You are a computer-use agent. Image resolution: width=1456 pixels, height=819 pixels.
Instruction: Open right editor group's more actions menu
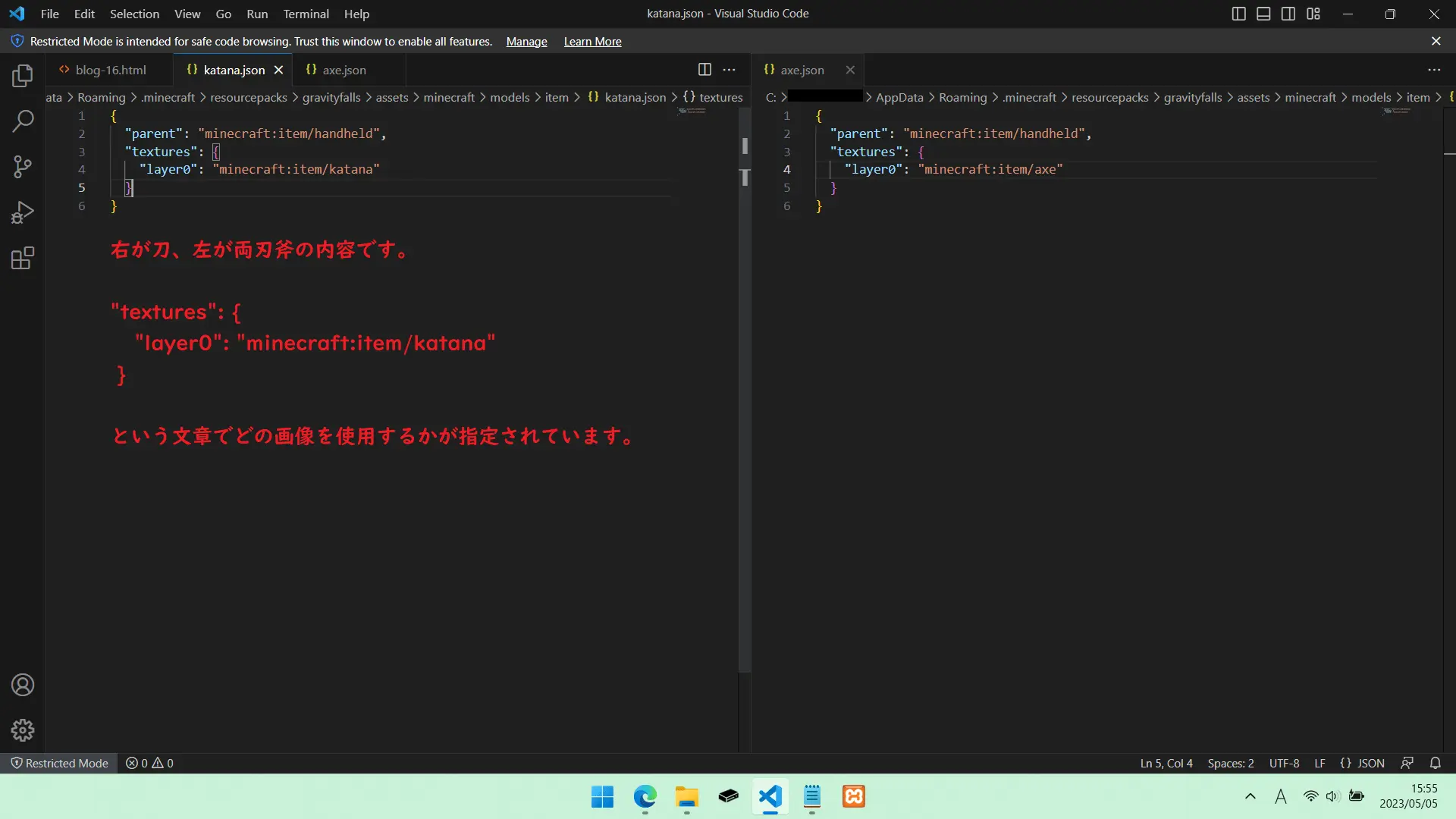coord(1434,70)
